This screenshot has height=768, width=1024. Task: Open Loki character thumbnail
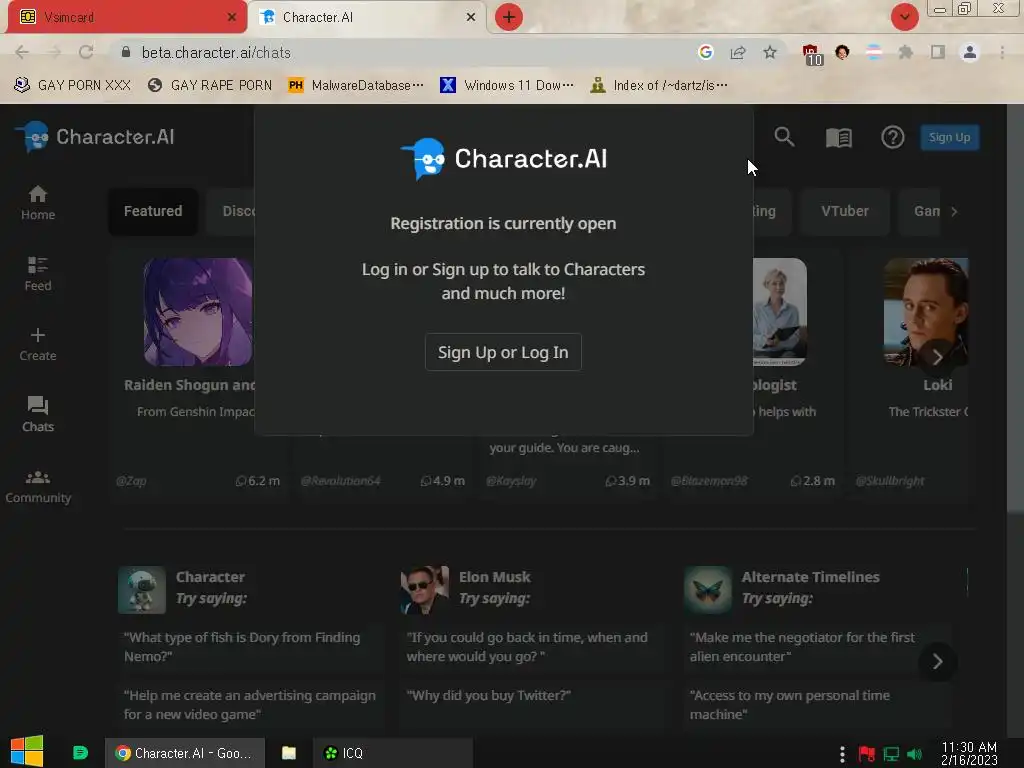tap(925, 312)
